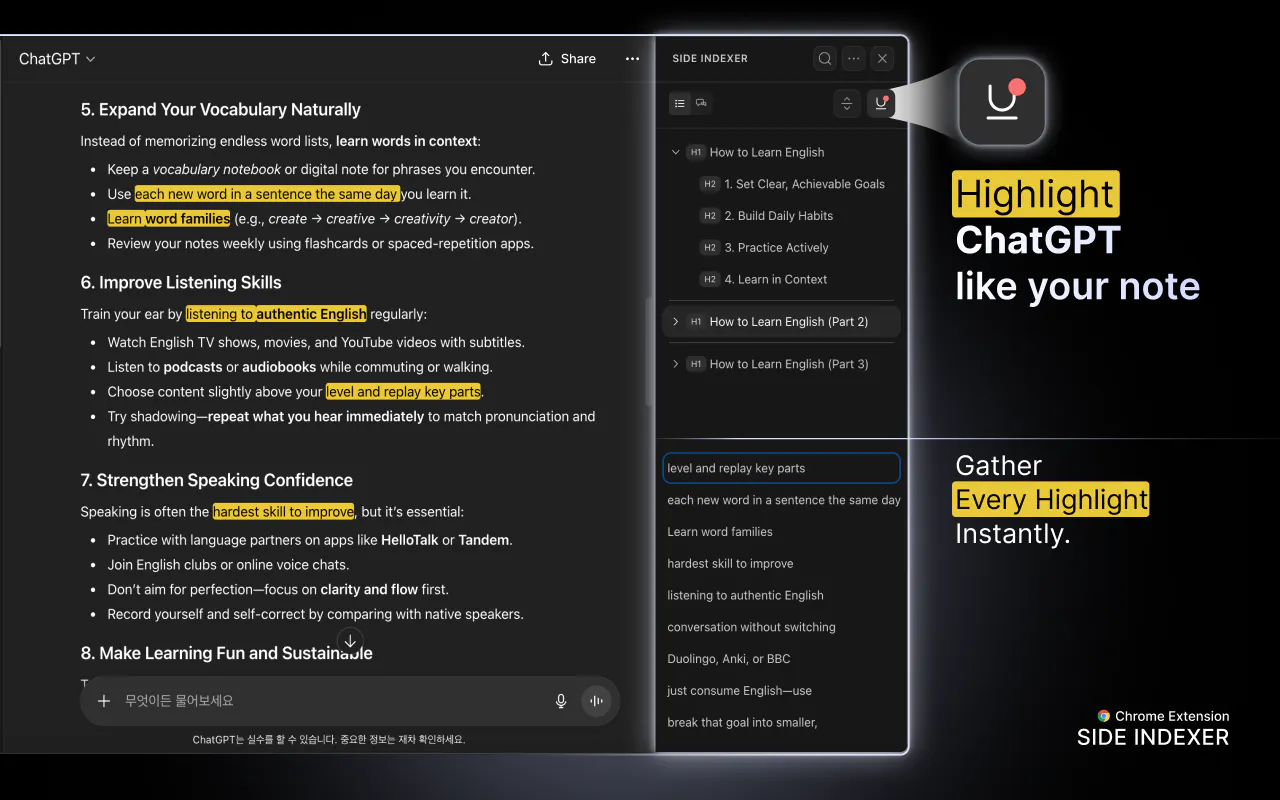Click the Share button in ChatGPT header
Viewport: 1280px width, 800px height.
pyautogui.click(x=567, y=59)
